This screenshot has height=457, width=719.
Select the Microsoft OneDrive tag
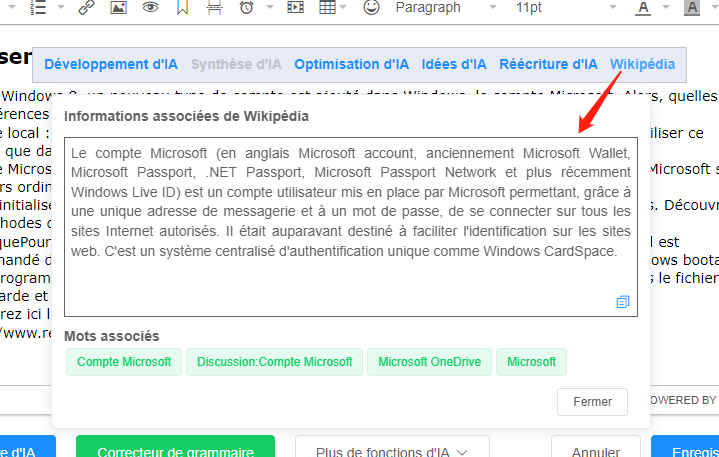coord(430,362)
